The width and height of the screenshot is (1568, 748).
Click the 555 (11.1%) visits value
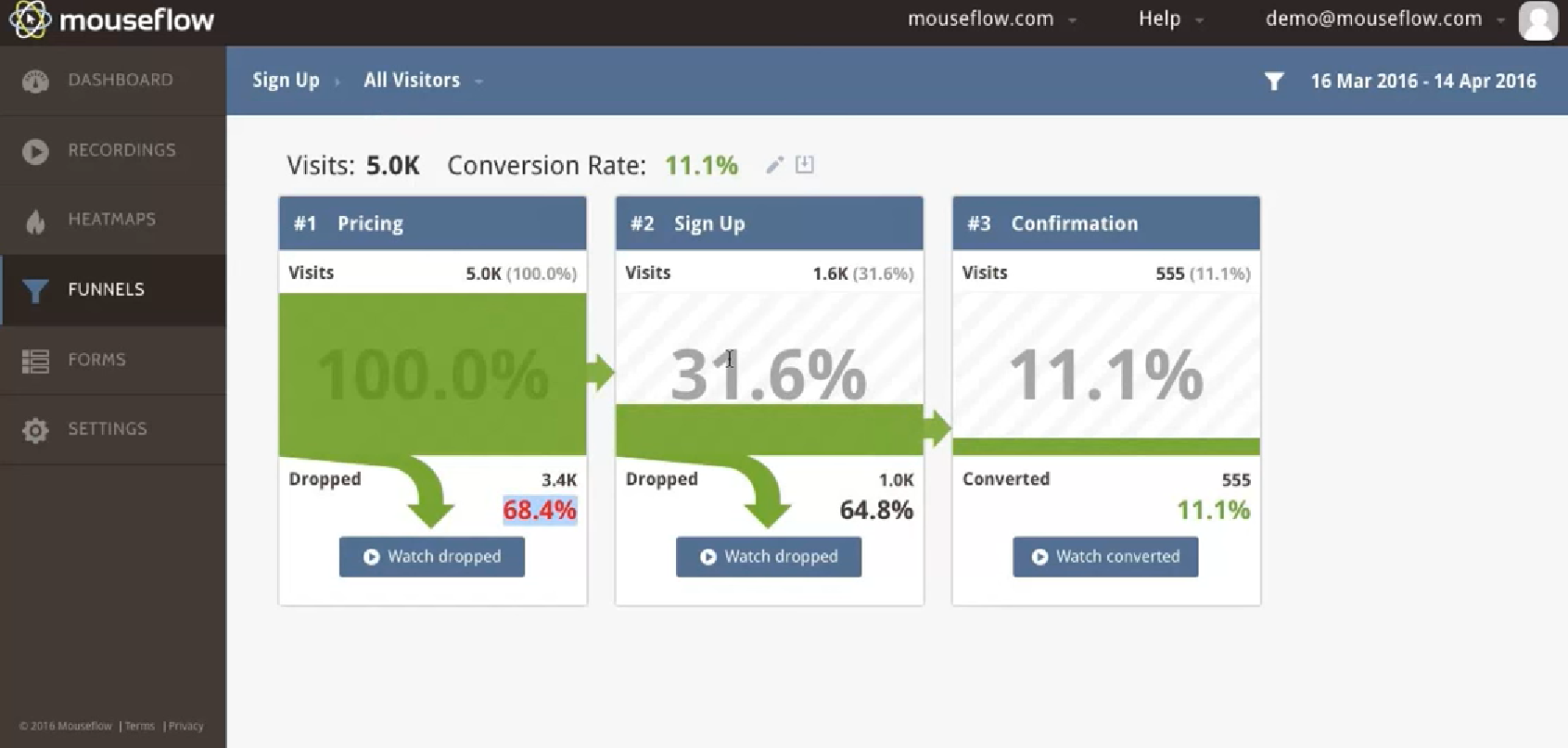[1203, 273]
